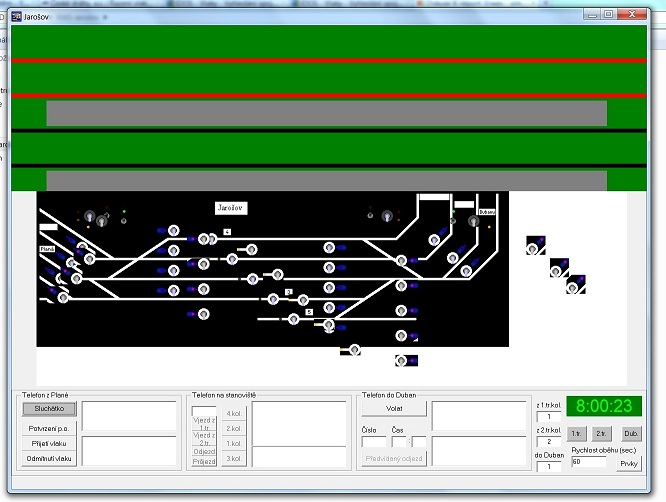This screenshot has width=666, height=502.
Task: Turn the left rotary key switch near Plané
Action: tap(89, 216)
